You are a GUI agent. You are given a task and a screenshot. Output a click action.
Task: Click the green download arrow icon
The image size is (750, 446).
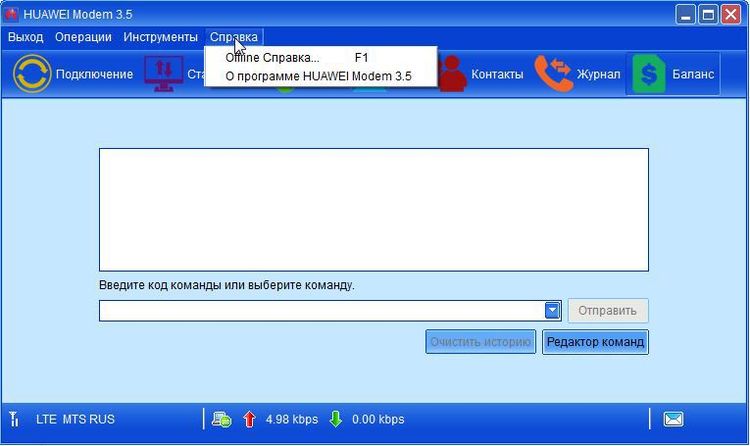point(336,419)
